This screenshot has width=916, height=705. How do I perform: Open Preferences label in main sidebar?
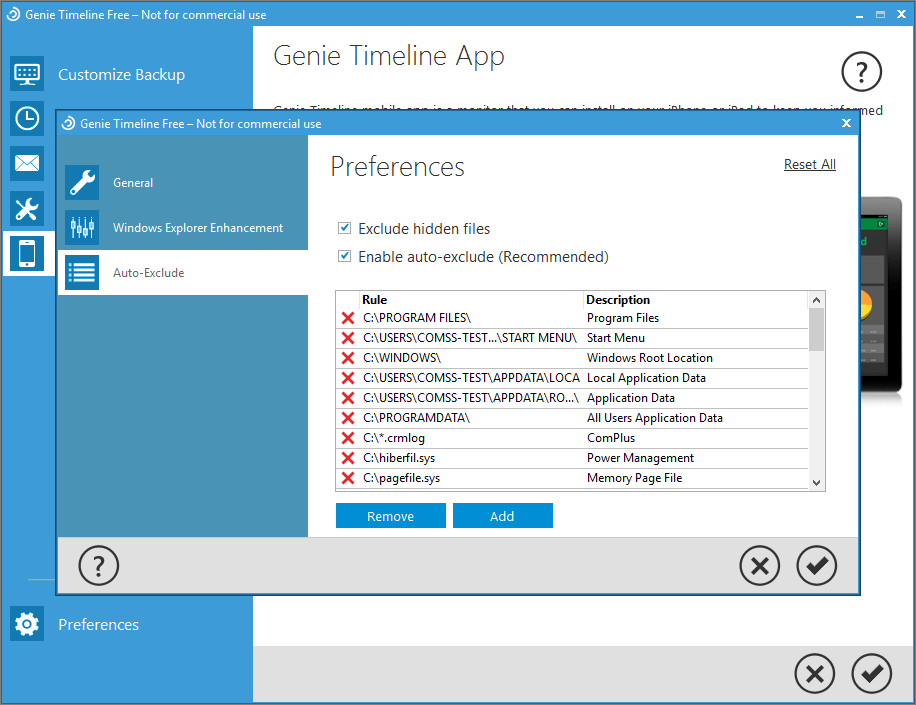(x=98, y=624)
